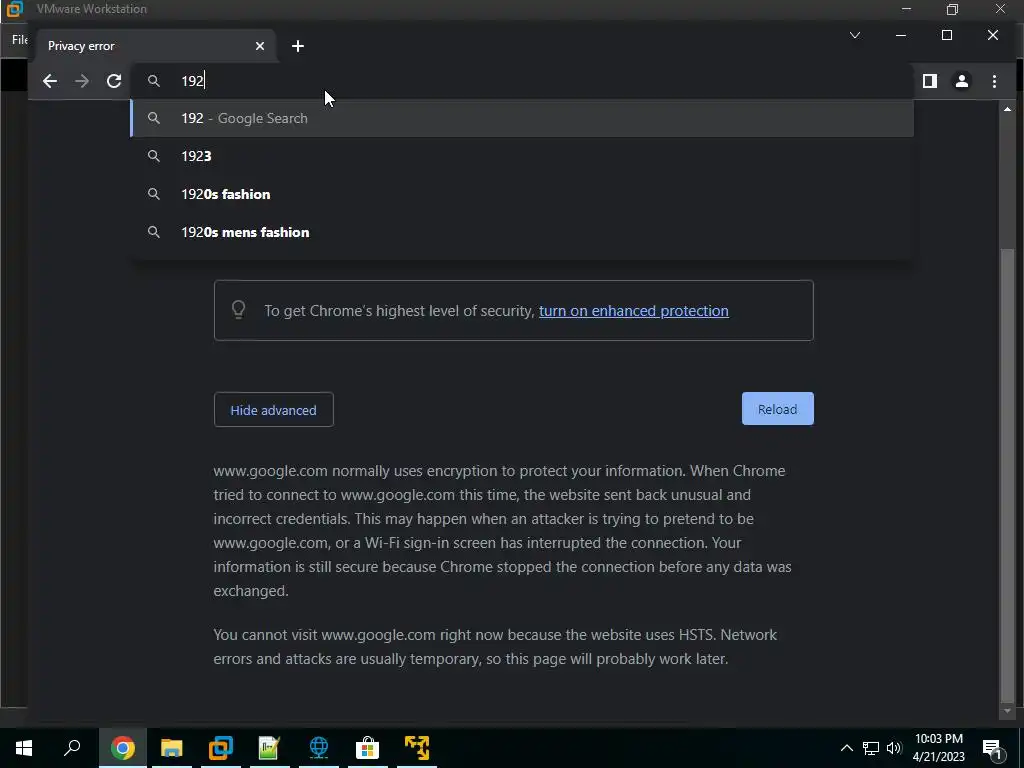Select '1920s mens fashion' suggestion
Screen dimensions: 1024x768
[x=522, y=232]
